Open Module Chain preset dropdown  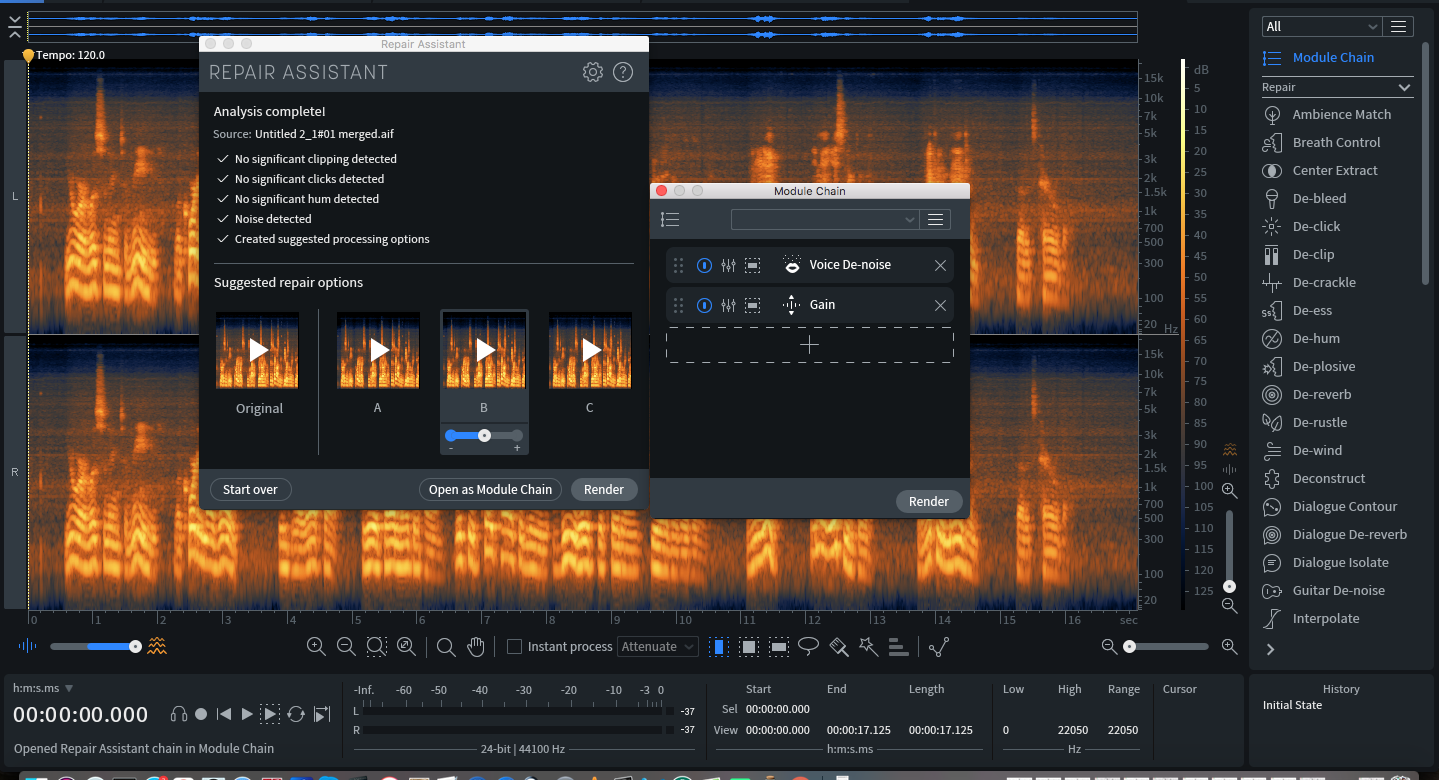coord(825,220)
